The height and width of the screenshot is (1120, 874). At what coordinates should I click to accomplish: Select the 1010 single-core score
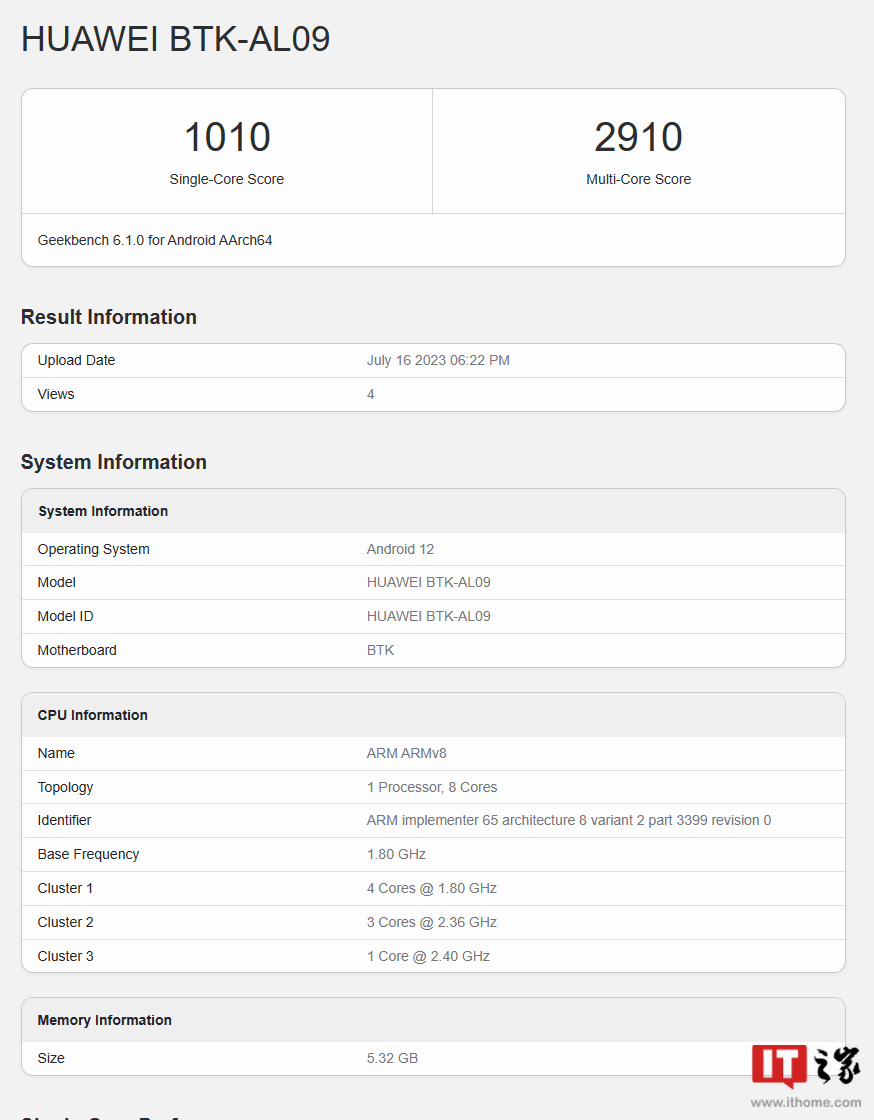[x=227, y=137]
